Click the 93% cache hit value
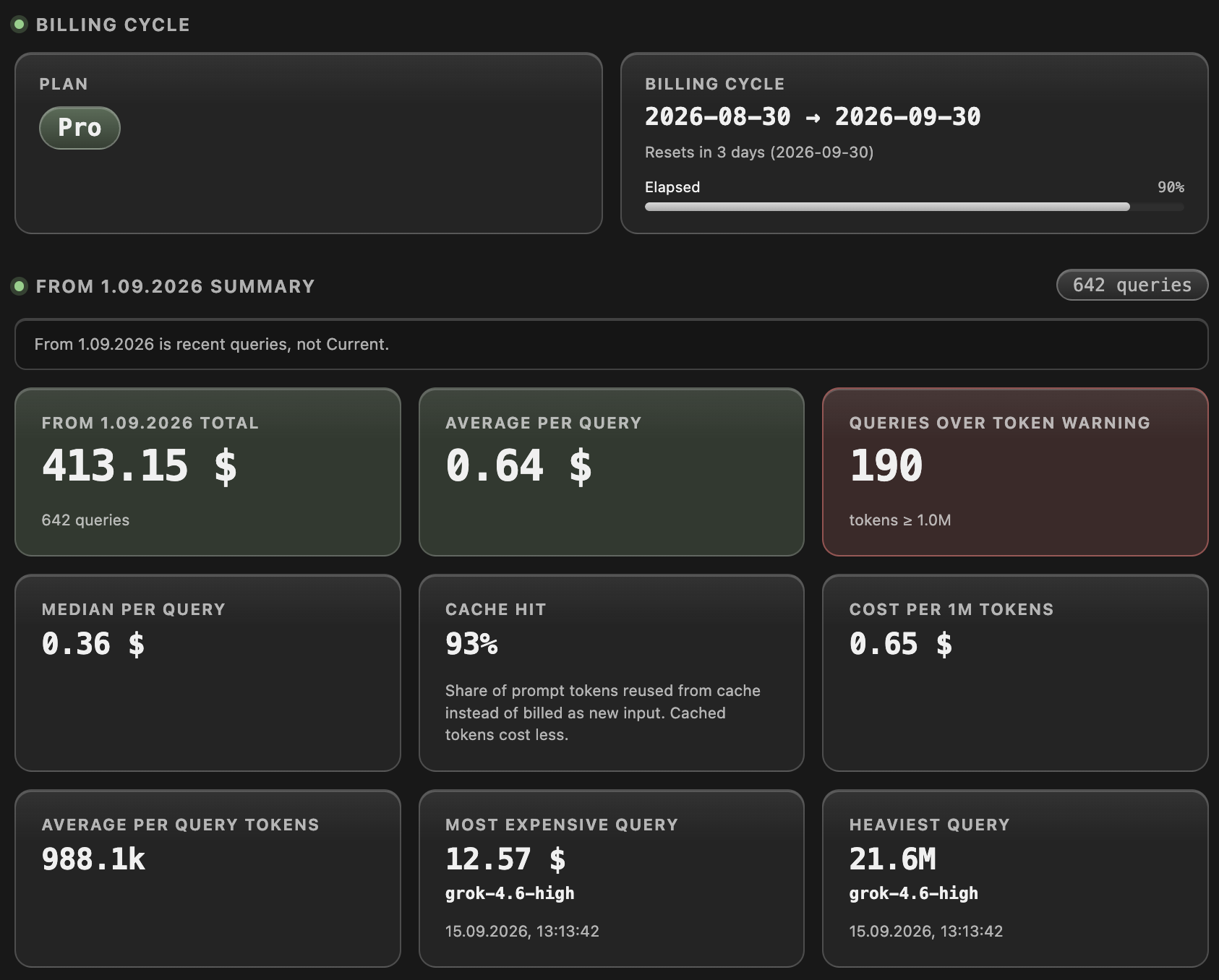 pos(471,644)
